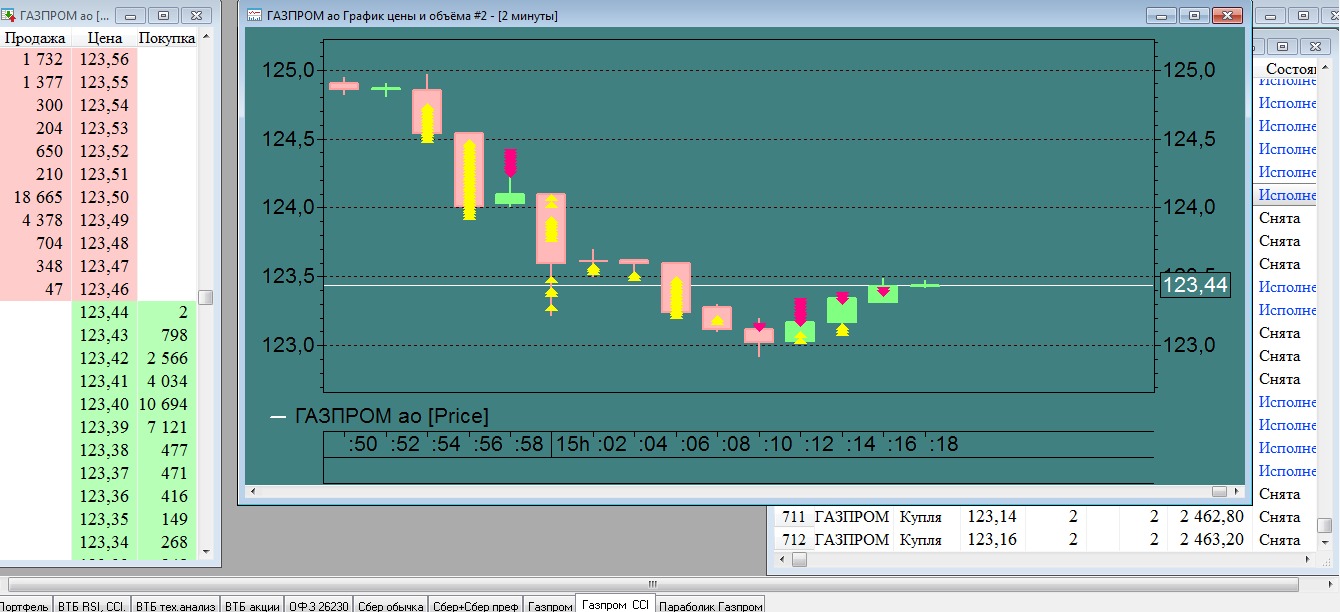
Task: Switch to the Газпром tab
Action: click(549, 605)
